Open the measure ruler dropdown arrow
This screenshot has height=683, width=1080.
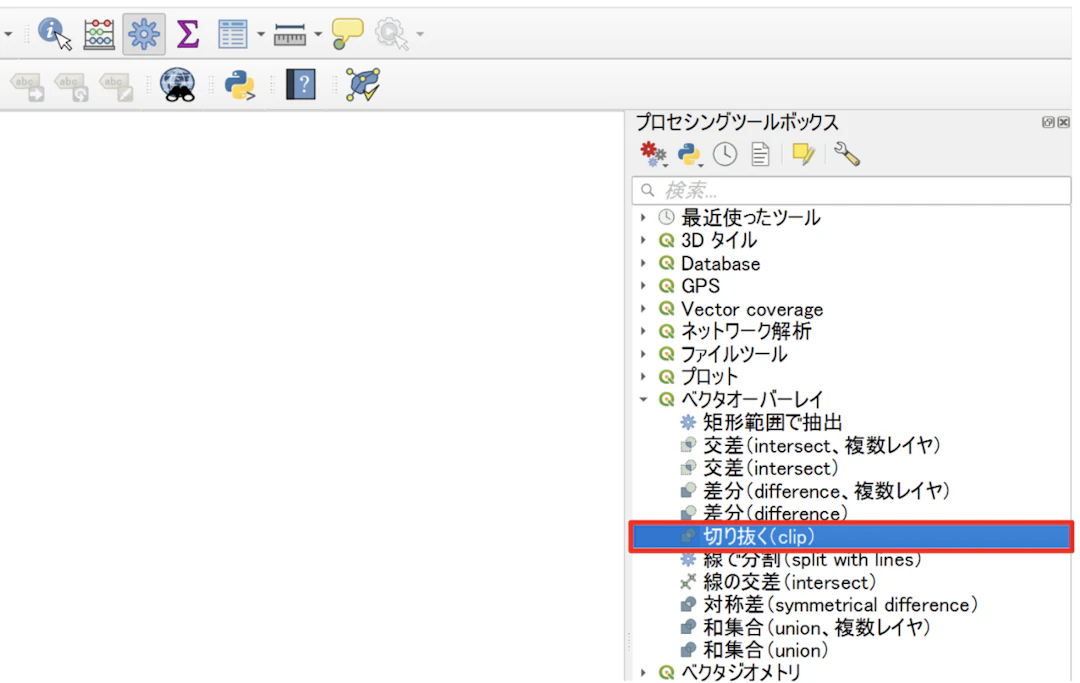(x=318, y=35)
